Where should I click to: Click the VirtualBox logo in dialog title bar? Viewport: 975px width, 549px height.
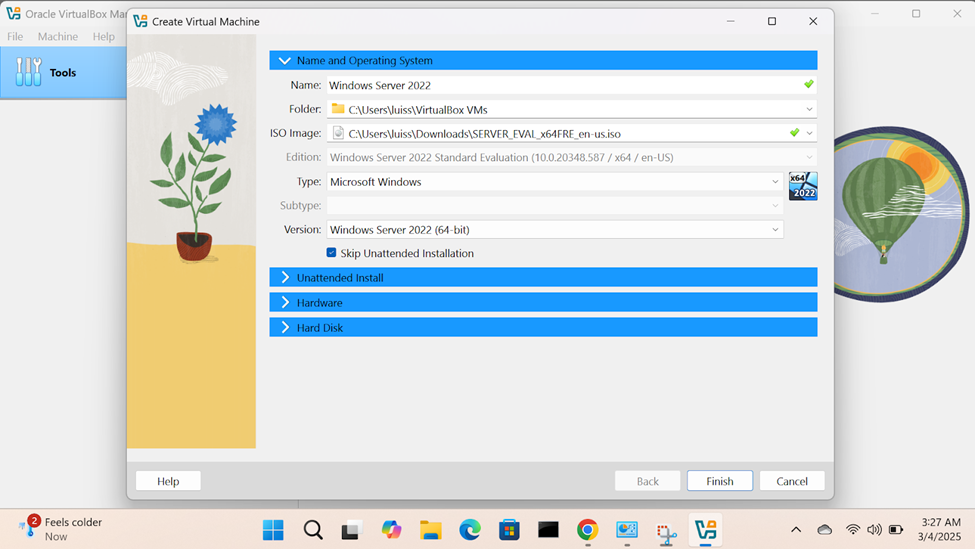pos(141,21)
